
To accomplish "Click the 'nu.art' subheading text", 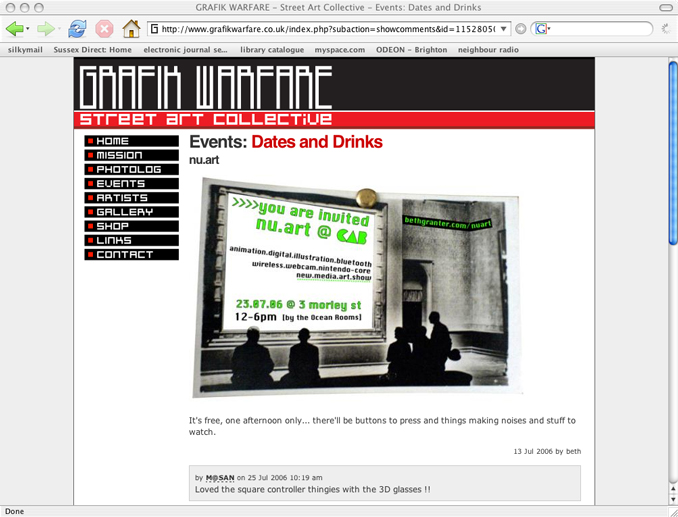I will pos(204,160).
